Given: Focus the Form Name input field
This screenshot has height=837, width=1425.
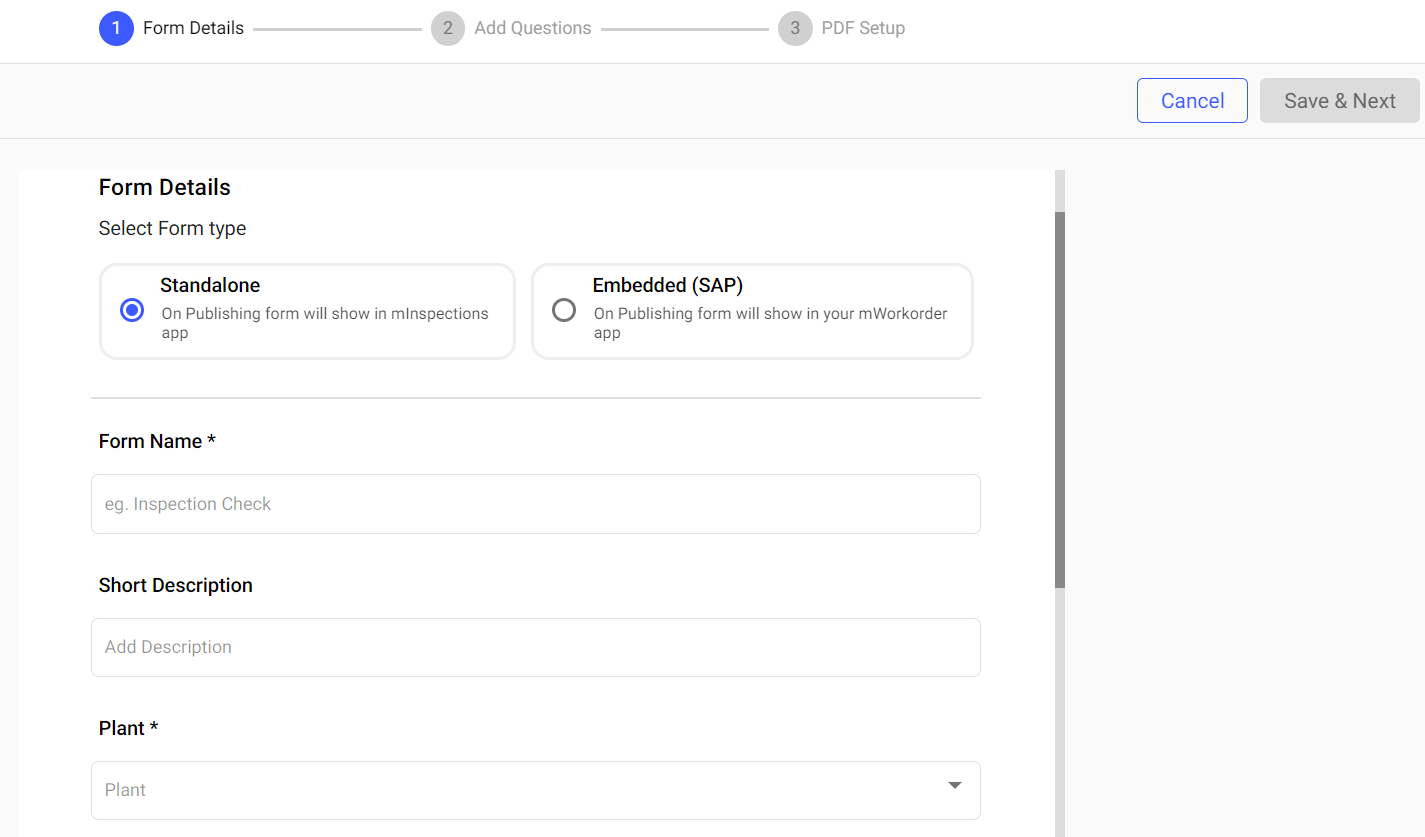Looking at the screenshot, I should [535, 504].
